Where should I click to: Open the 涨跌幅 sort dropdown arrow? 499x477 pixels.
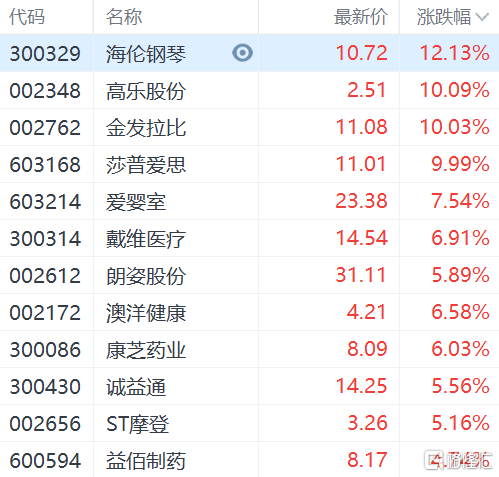tap(482, 17)
